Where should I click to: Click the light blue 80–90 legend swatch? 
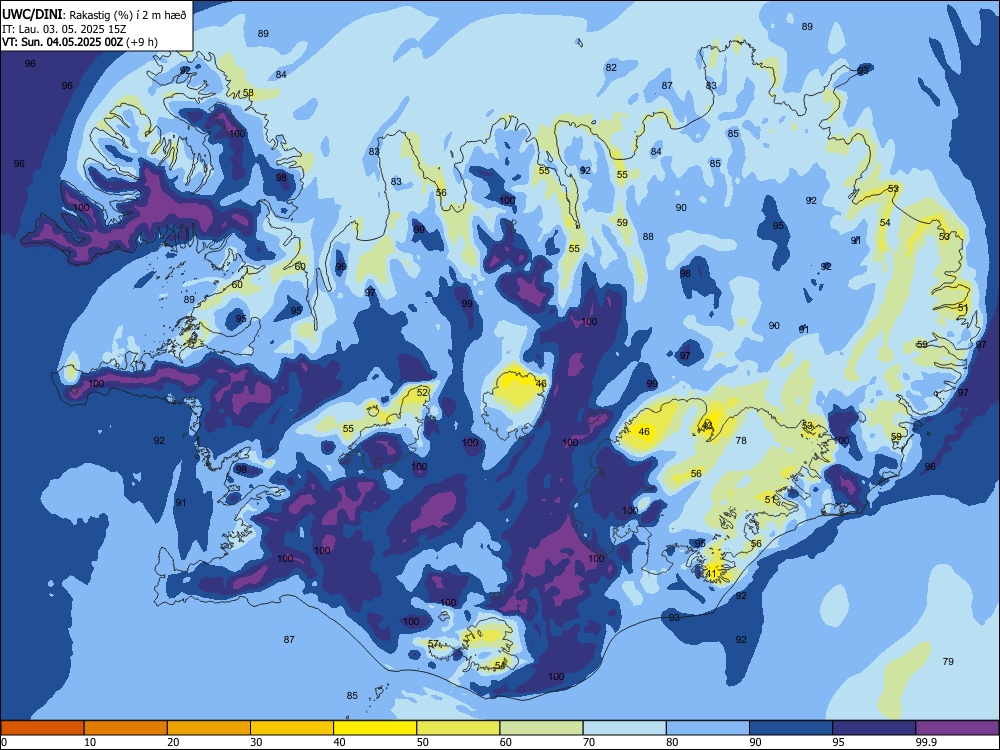708,728
